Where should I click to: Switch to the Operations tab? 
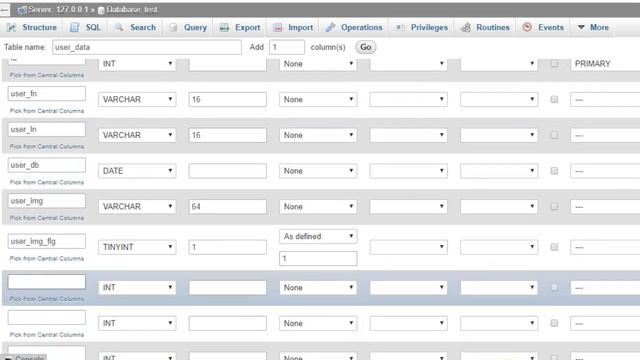[x=354, y=27]
